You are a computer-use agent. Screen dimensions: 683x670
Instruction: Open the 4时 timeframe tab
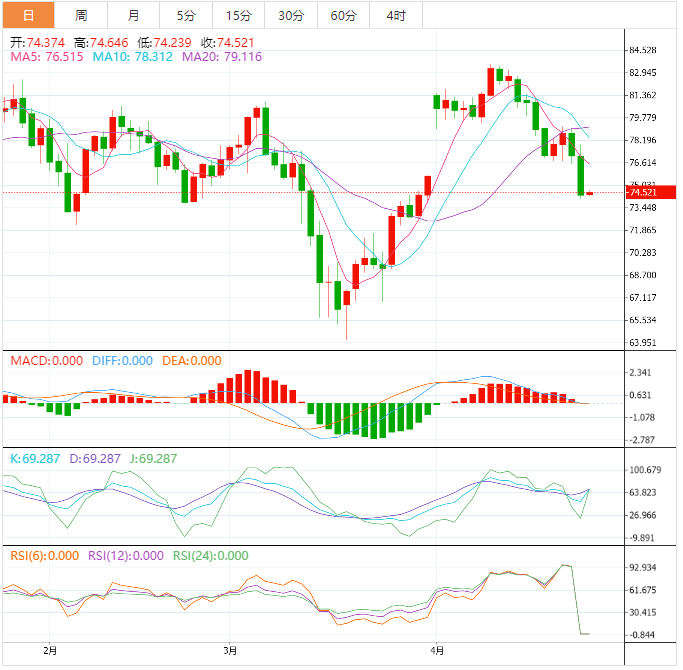click(396, 15)
